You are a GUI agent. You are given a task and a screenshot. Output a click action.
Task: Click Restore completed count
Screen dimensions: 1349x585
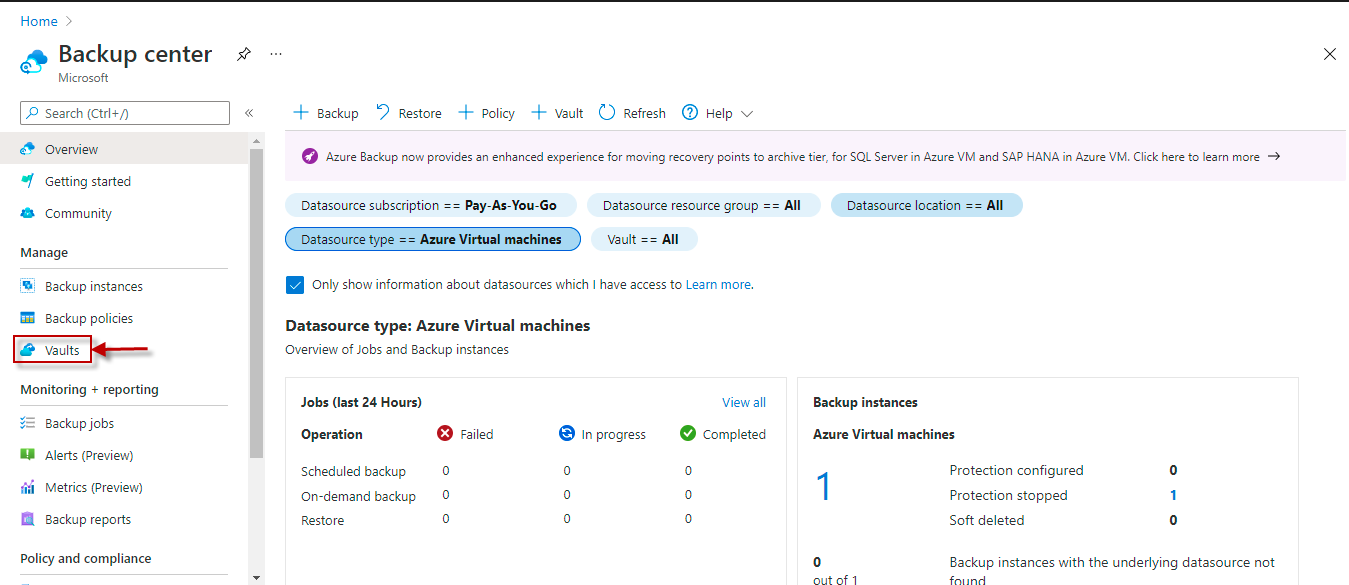(688, 519)
